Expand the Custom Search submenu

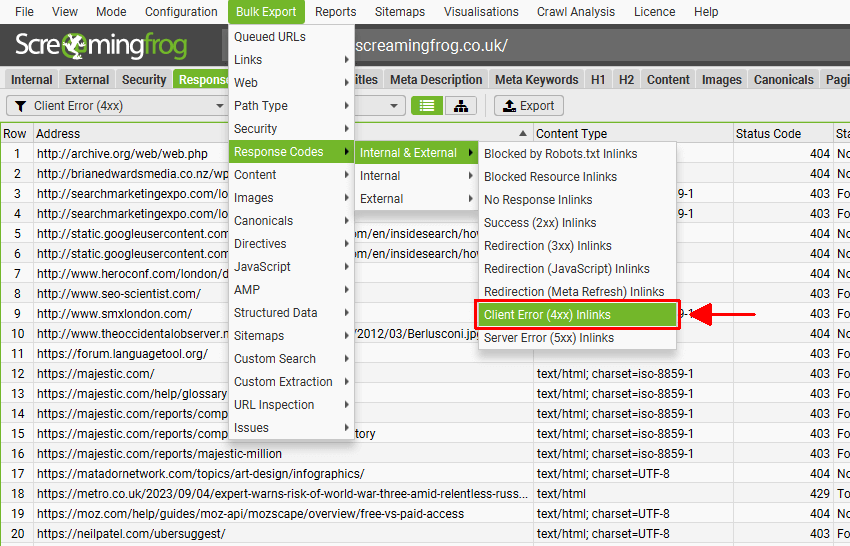tap(292, 358)
